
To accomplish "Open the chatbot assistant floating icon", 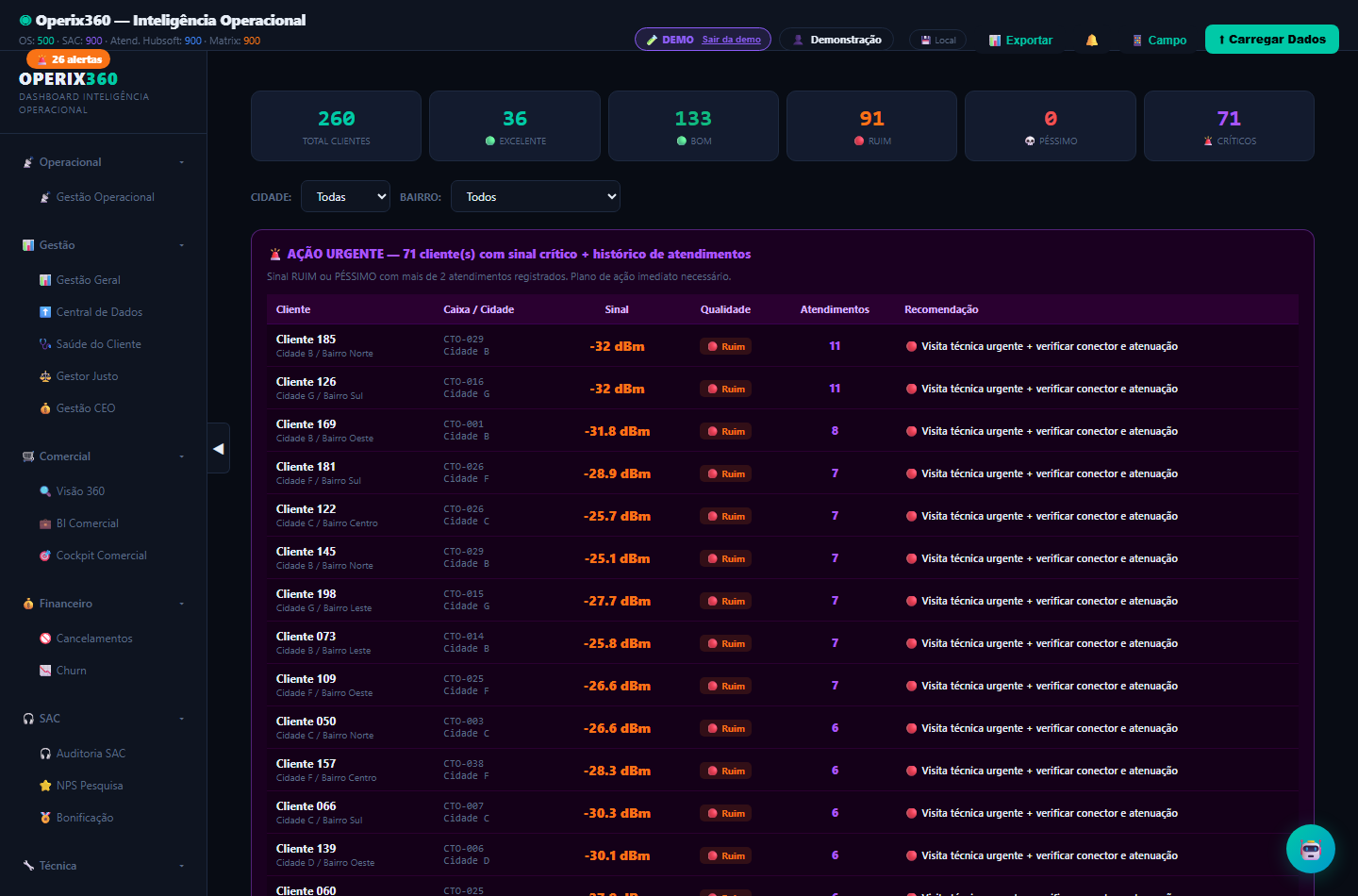I will pyautogui.click(x=1311, y=849).
